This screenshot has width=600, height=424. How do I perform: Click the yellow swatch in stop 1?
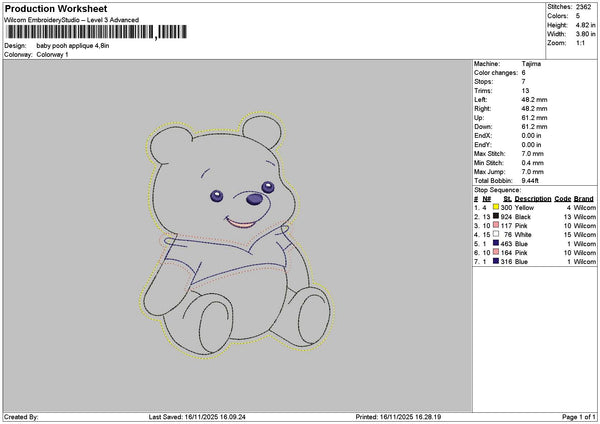(496, 207)
